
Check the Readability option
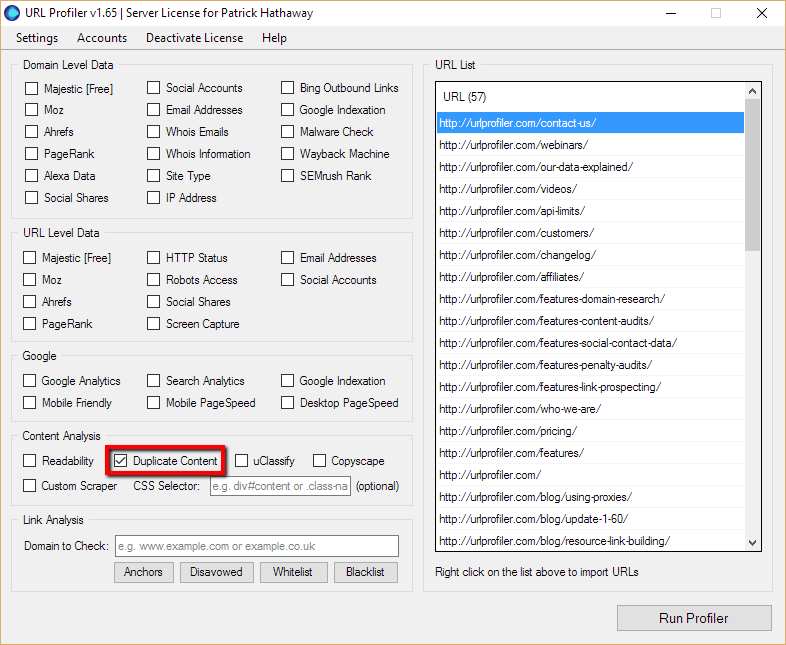point(30,461)
